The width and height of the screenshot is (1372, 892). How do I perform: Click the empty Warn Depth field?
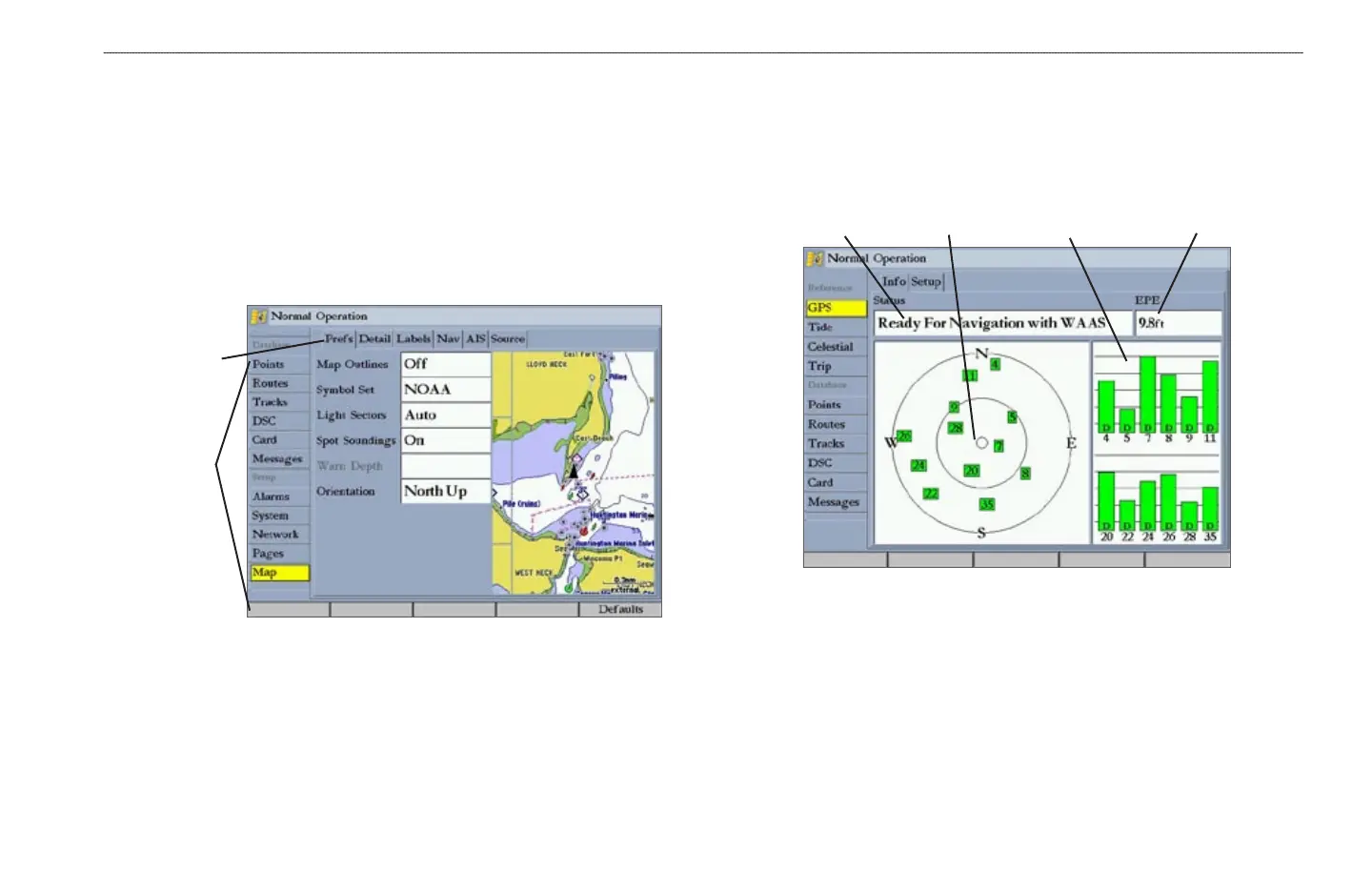(446, 466)
